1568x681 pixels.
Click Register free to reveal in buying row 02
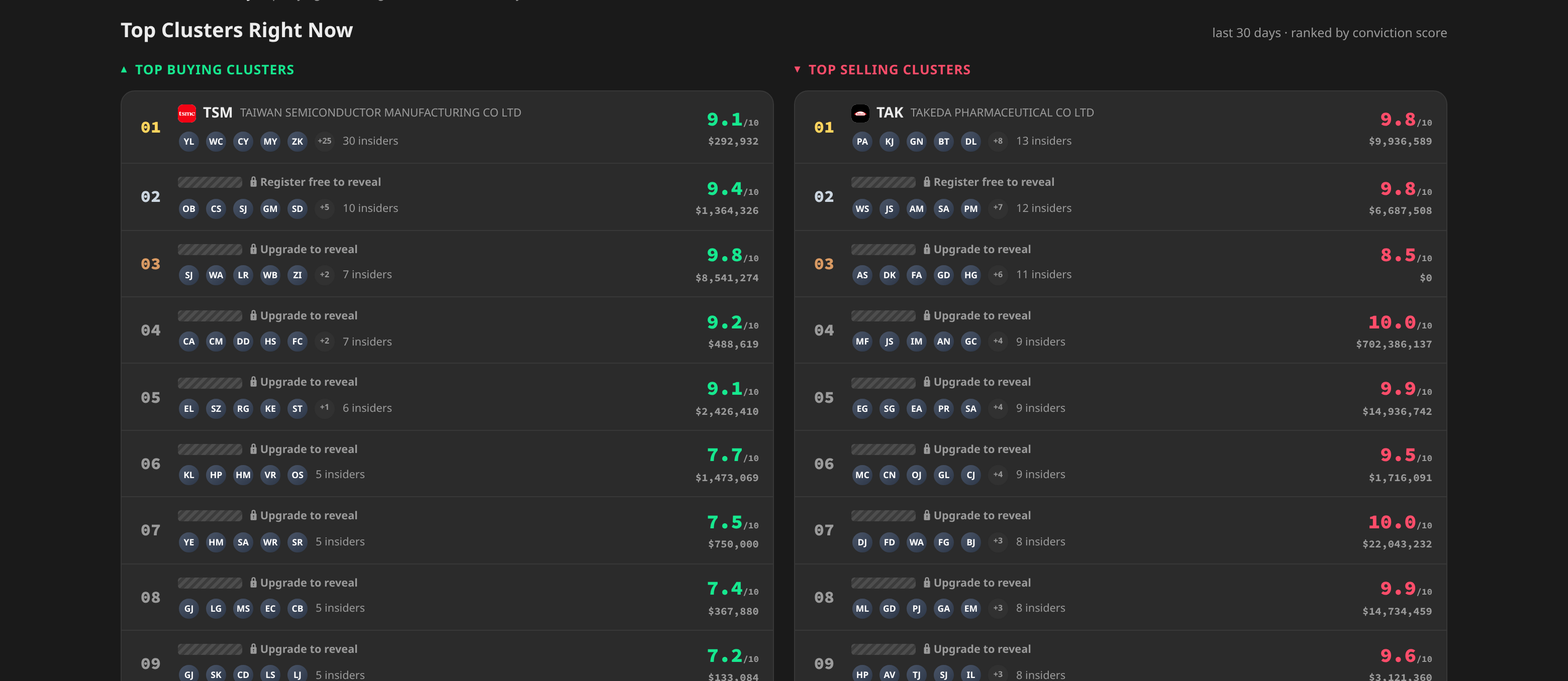pos(315,182)
